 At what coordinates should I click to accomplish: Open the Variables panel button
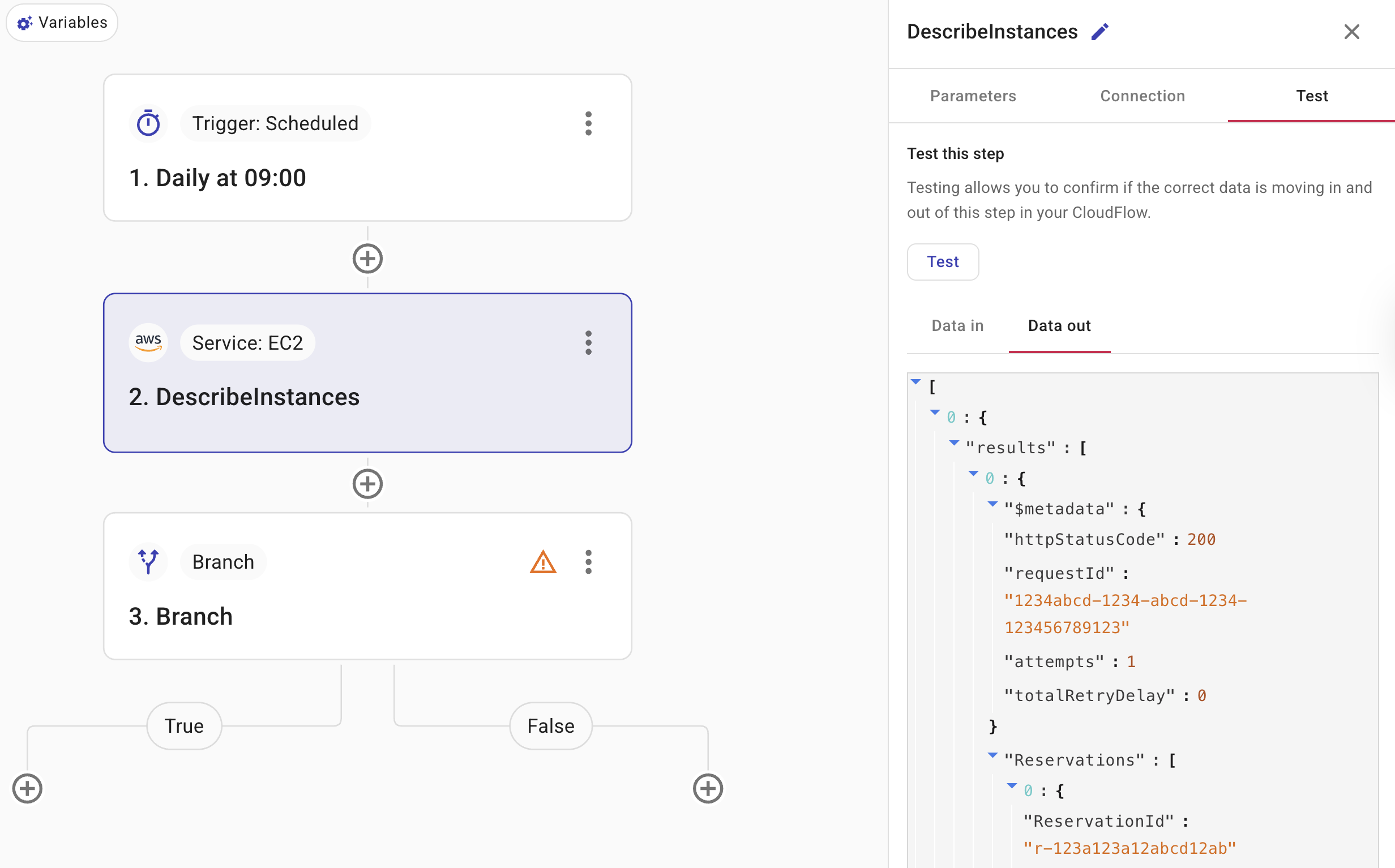click(62, 23)
